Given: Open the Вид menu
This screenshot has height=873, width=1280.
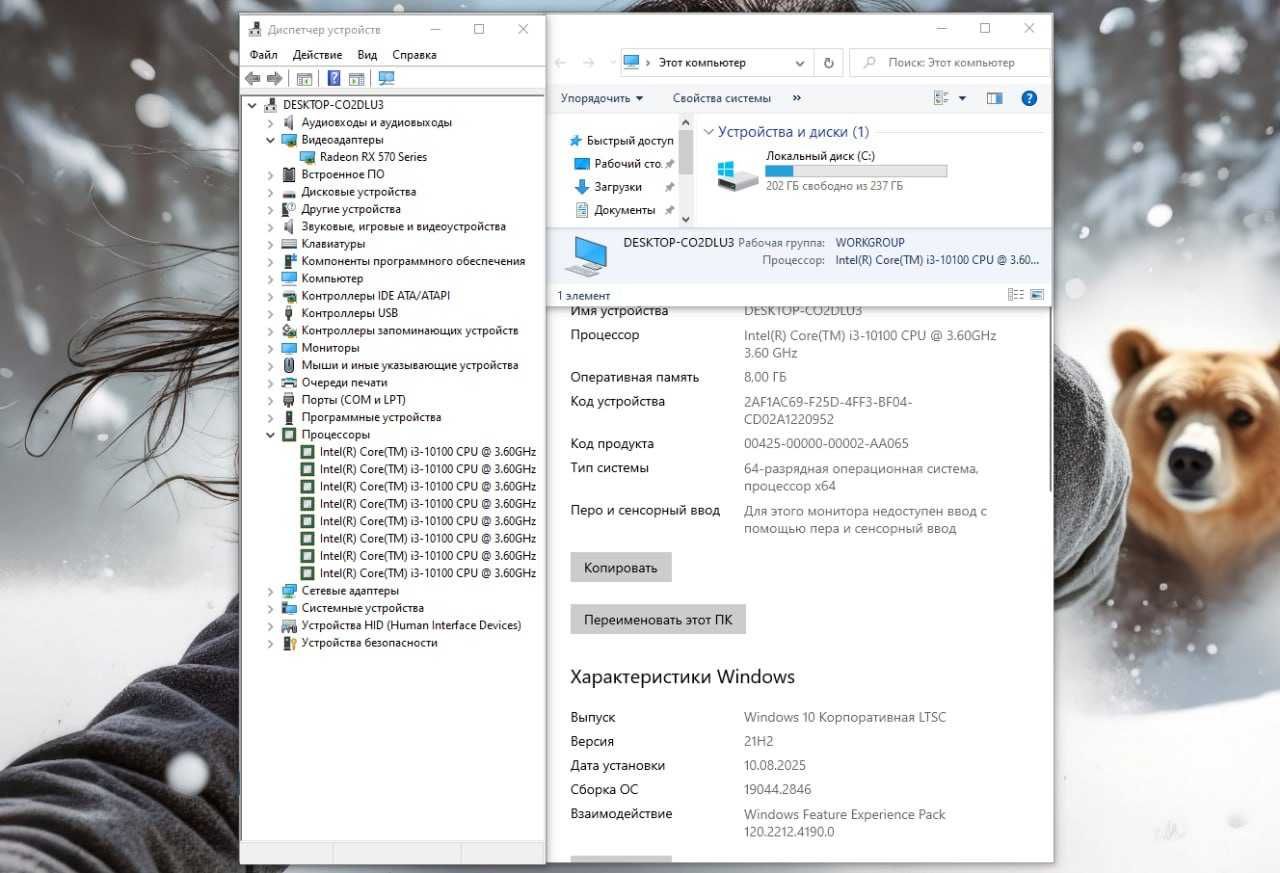Looking at the screenshot, I should 367,55.
